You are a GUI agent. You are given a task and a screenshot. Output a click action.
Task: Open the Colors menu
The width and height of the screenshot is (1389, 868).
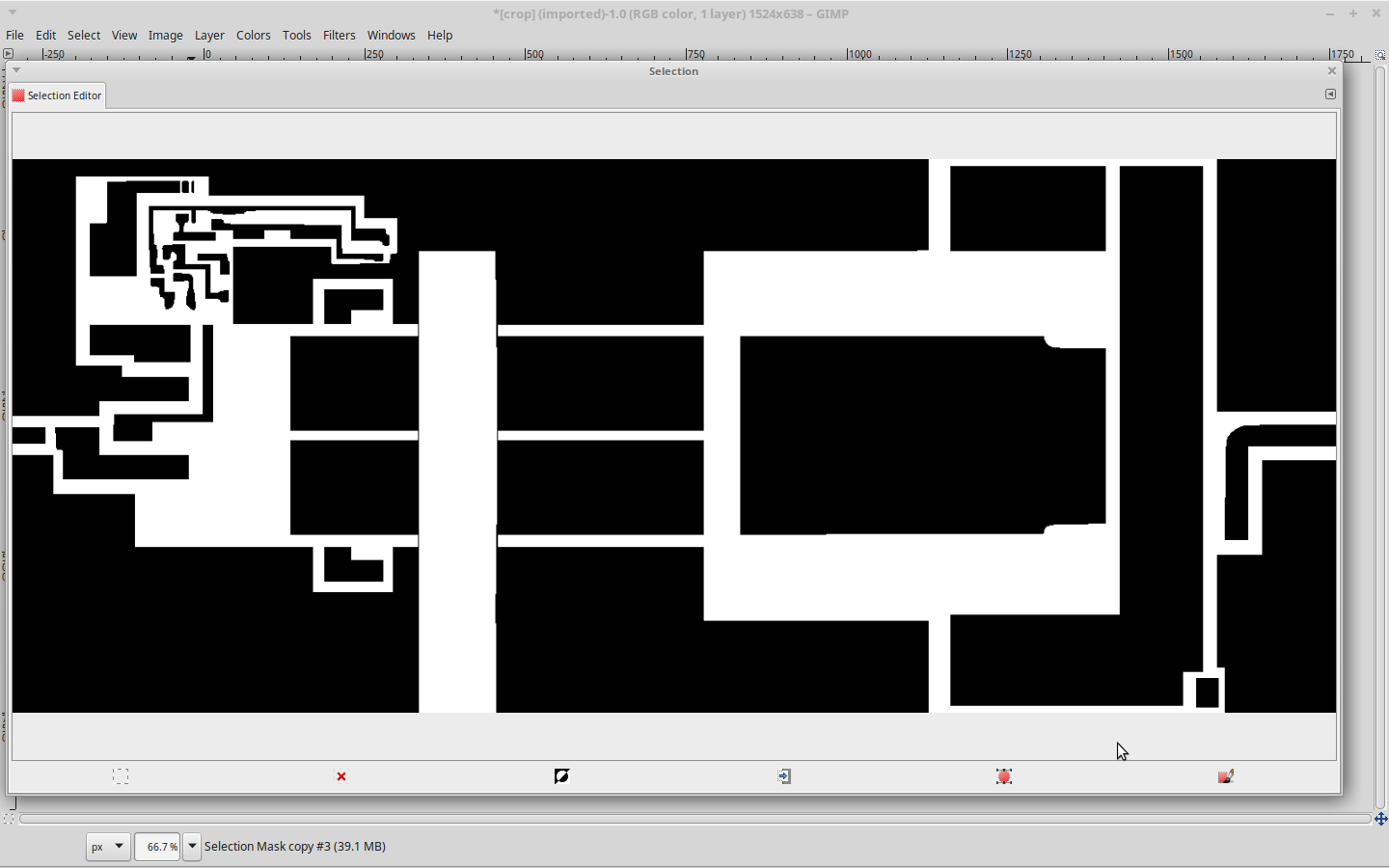click(x=253, y=35)
